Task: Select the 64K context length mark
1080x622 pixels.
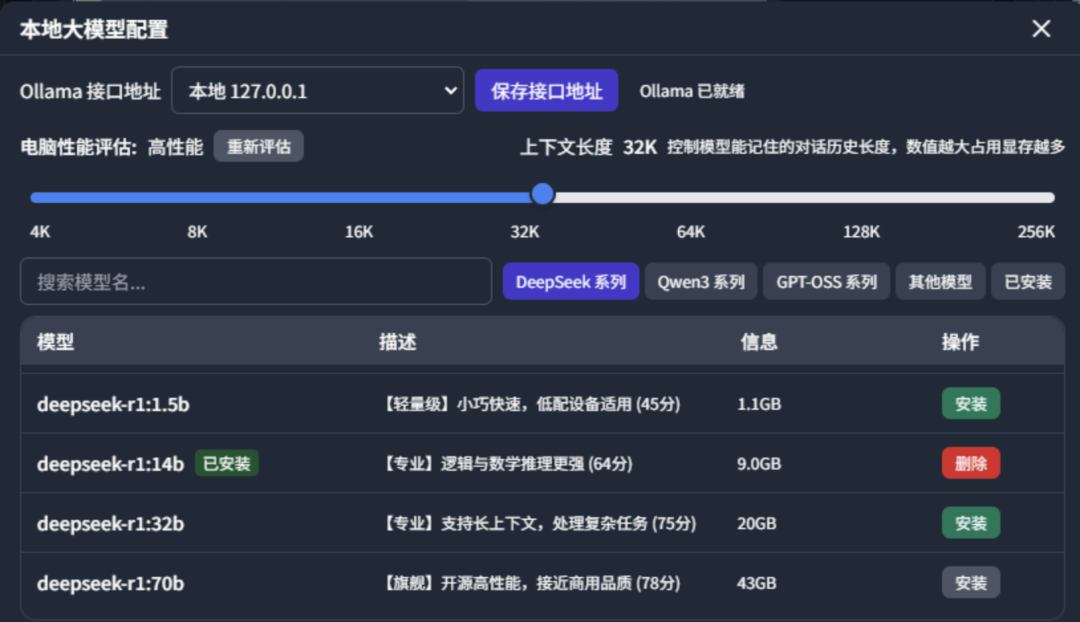Action: (x=690, y=231)
